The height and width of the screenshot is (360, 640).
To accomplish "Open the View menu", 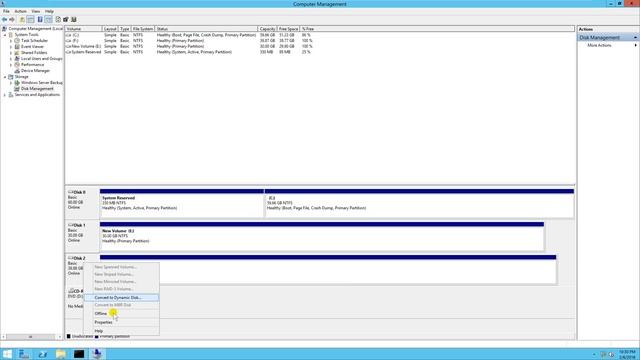I will click(36, 11).
